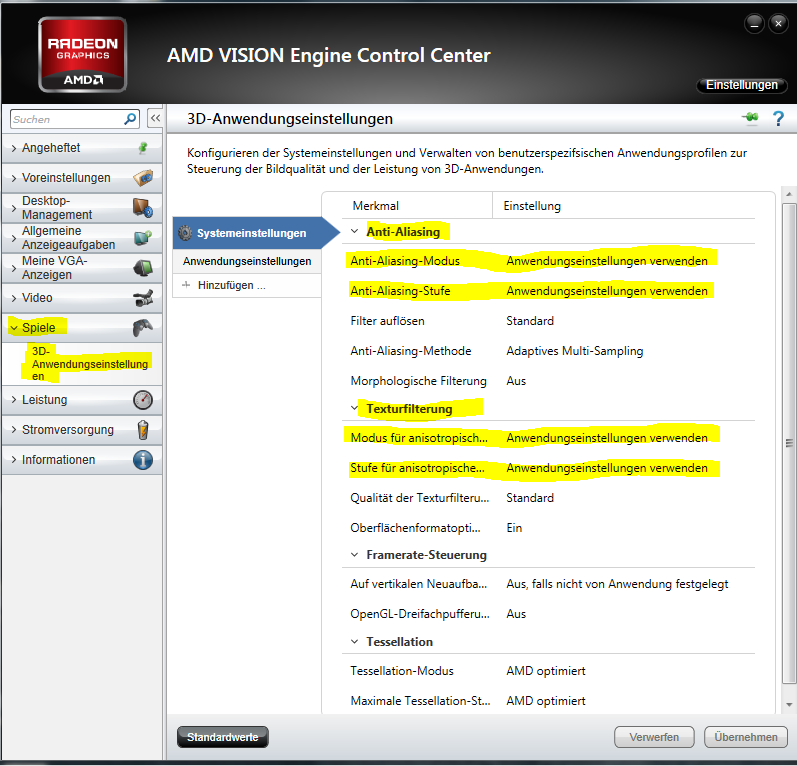Select Qualität der Texturfilteru... row
797x766 pixels.
pyautogui.click(x=549, y=498)
